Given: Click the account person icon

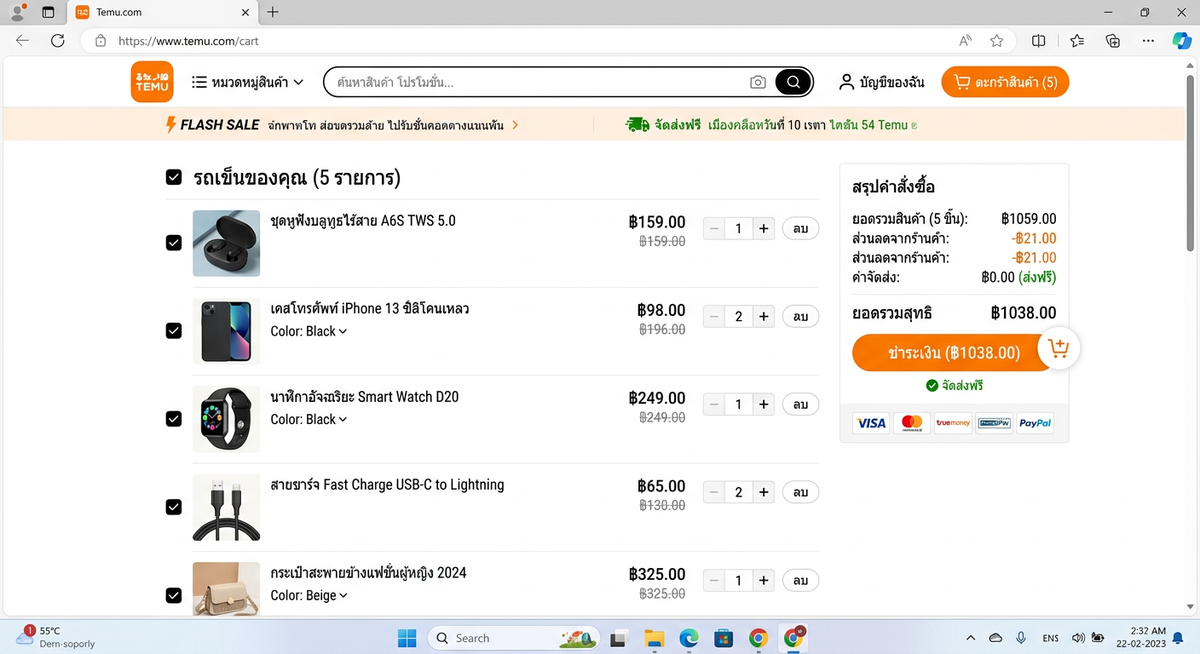Looking at the screenshot, I should tap(847, 82).
